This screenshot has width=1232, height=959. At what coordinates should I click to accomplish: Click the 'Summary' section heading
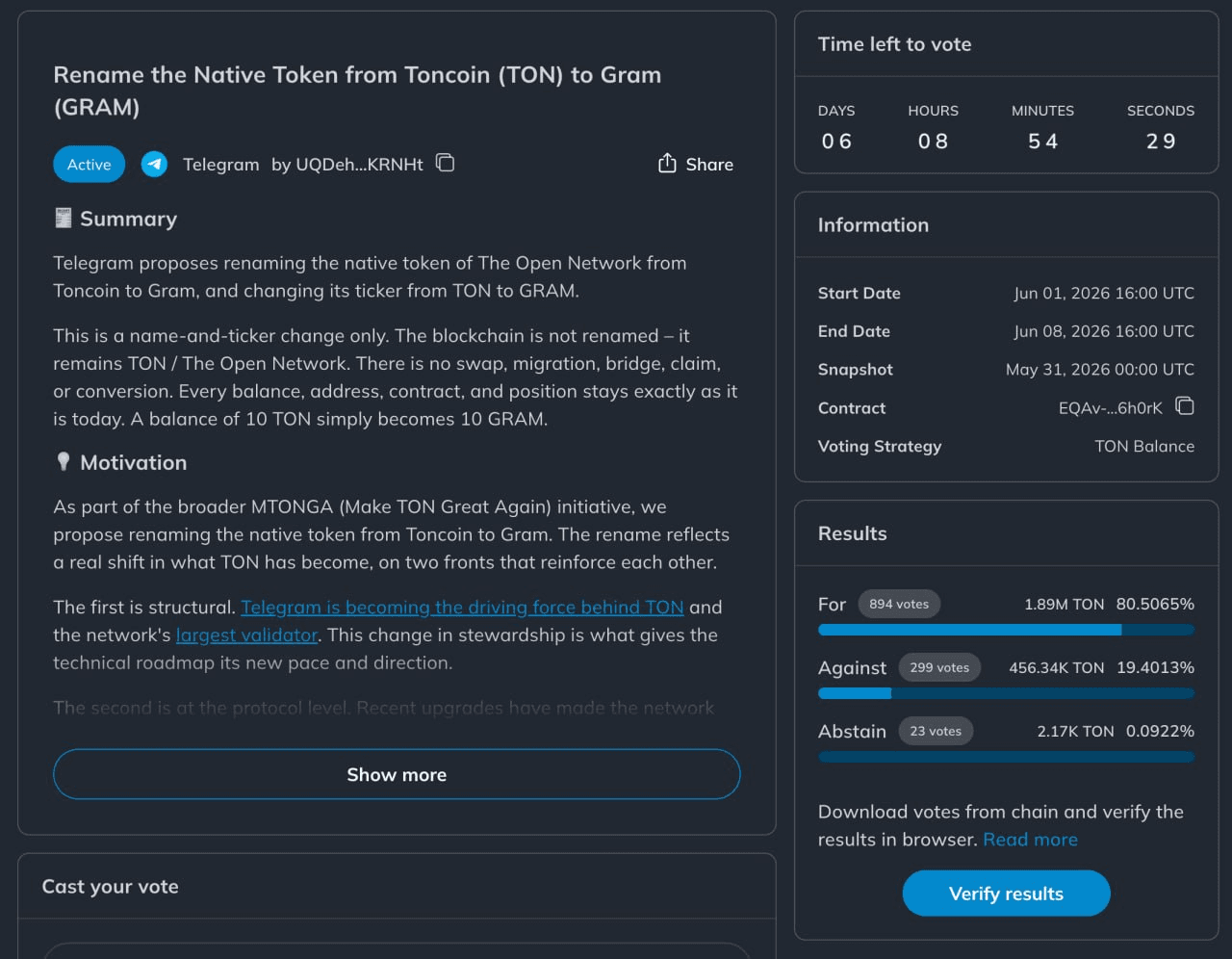[x=128, y=220]
